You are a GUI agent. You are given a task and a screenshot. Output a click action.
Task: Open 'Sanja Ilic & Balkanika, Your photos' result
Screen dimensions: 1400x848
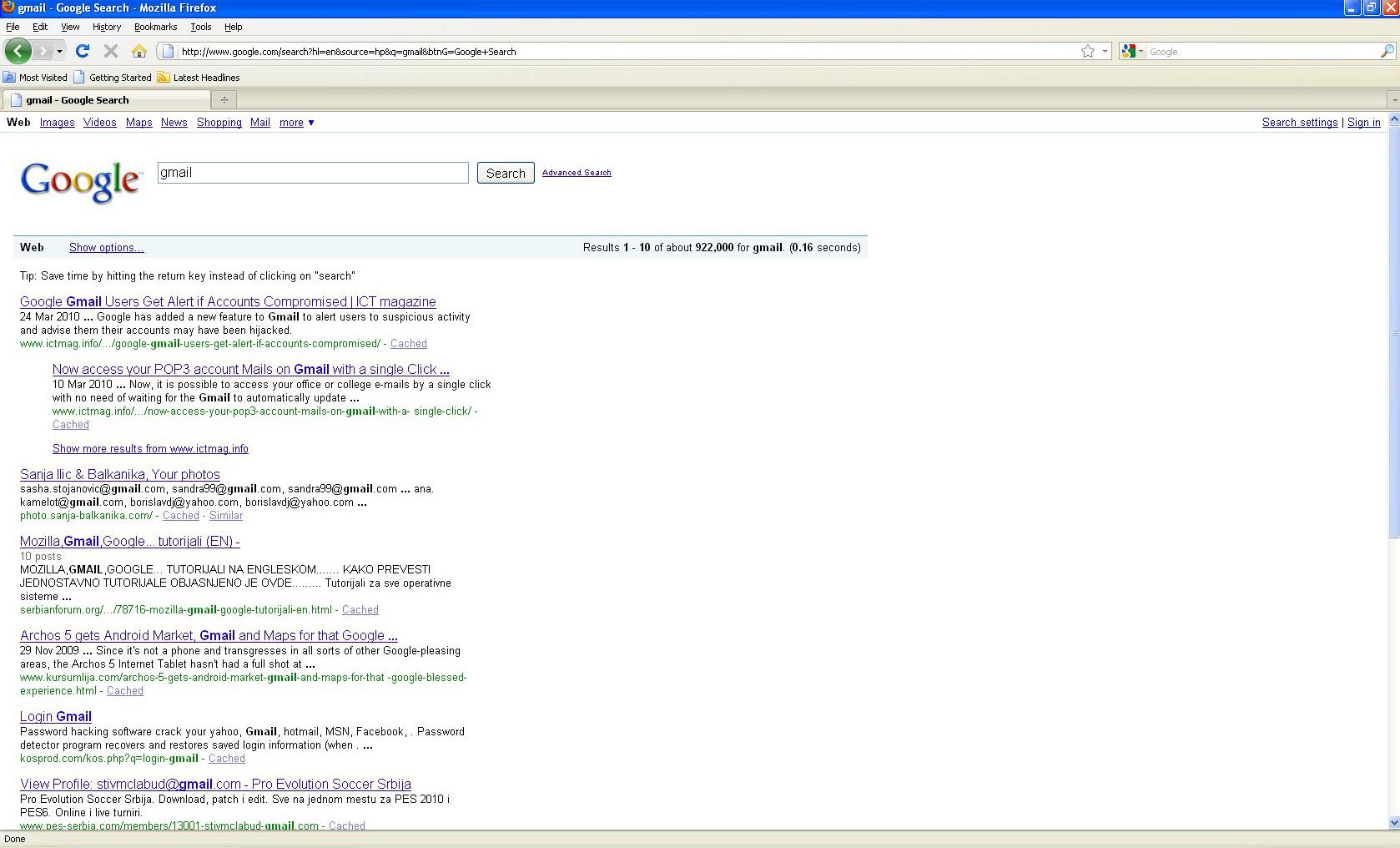pos(120,475)
